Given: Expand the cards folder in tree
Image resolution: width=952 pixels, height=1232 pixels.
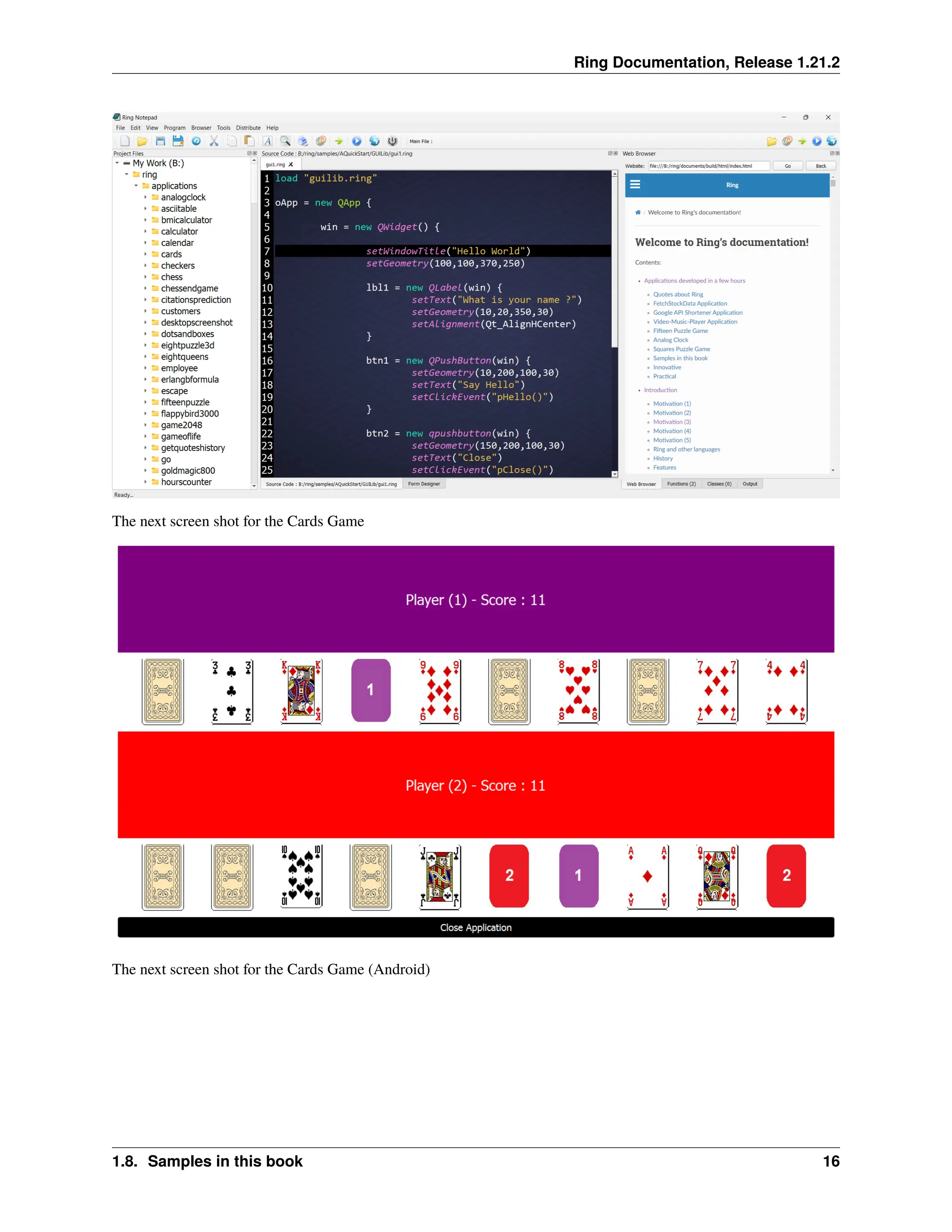Looking at the screenshot, I should click(145, 254).
